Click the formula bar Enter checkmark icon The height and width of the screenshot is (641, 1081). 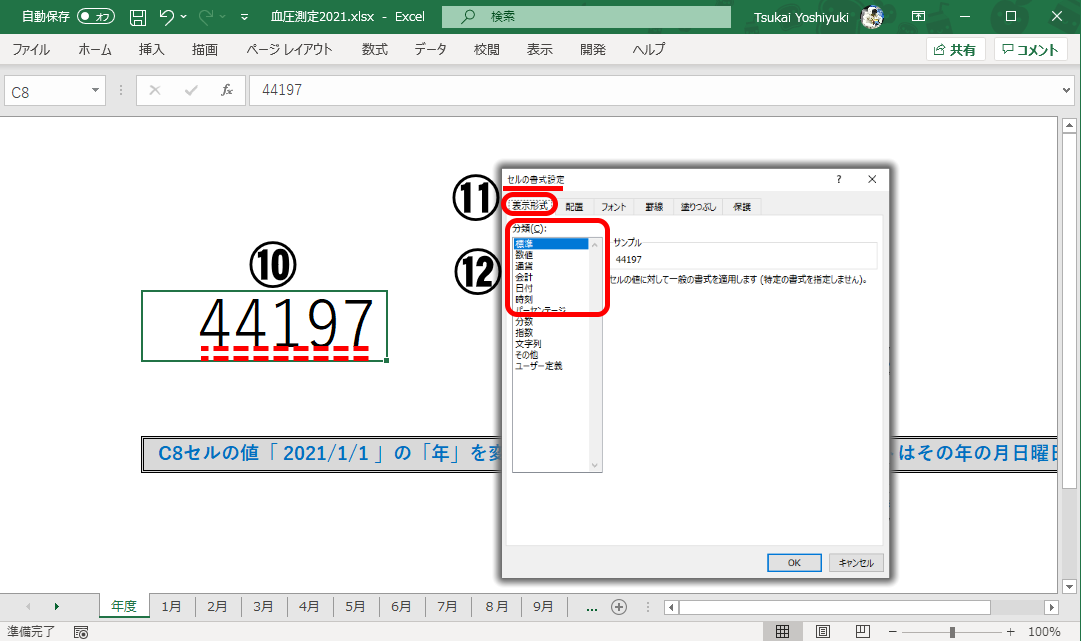coord(191,90)
